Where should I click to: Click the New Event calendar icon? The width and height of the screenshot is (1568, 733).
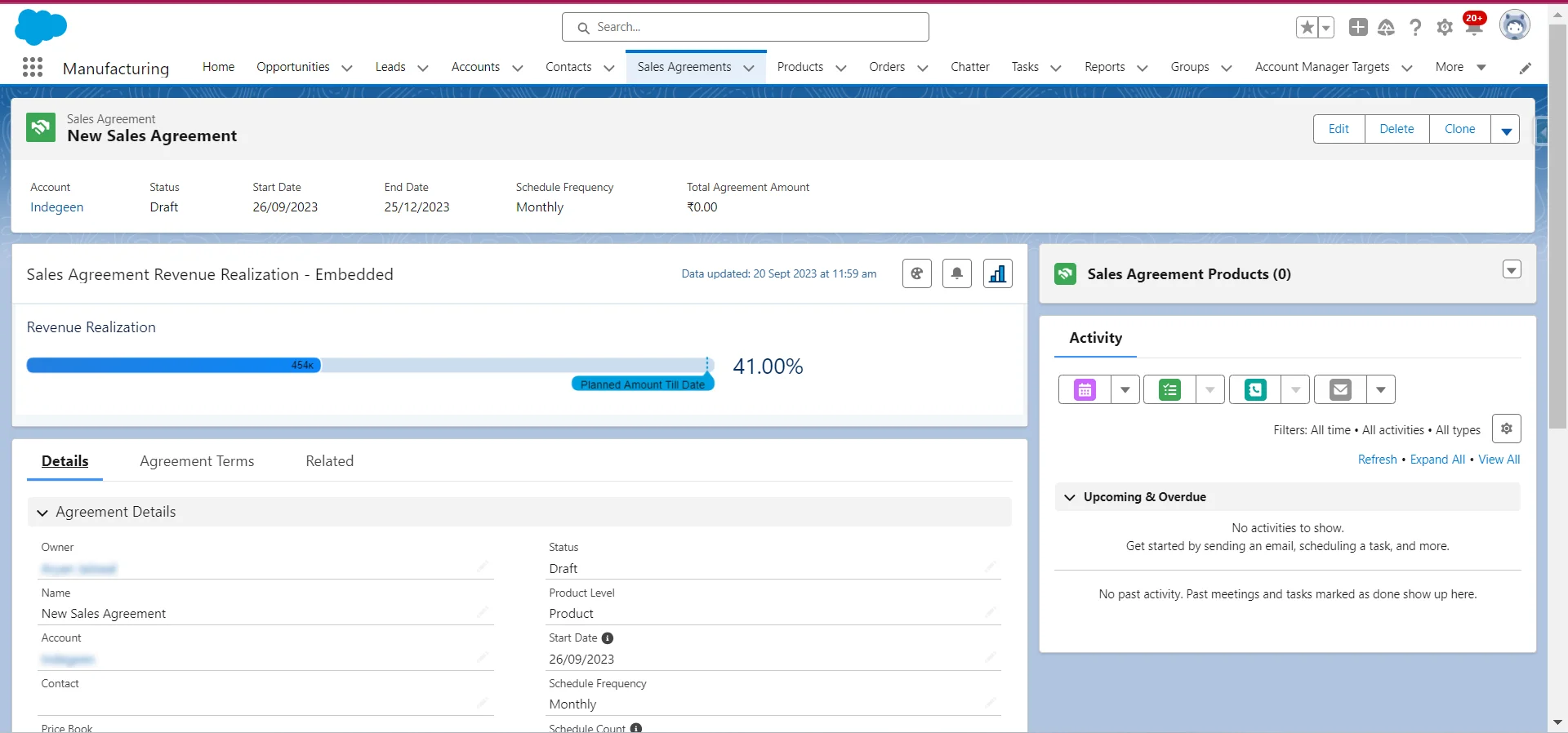point(1085,390)
